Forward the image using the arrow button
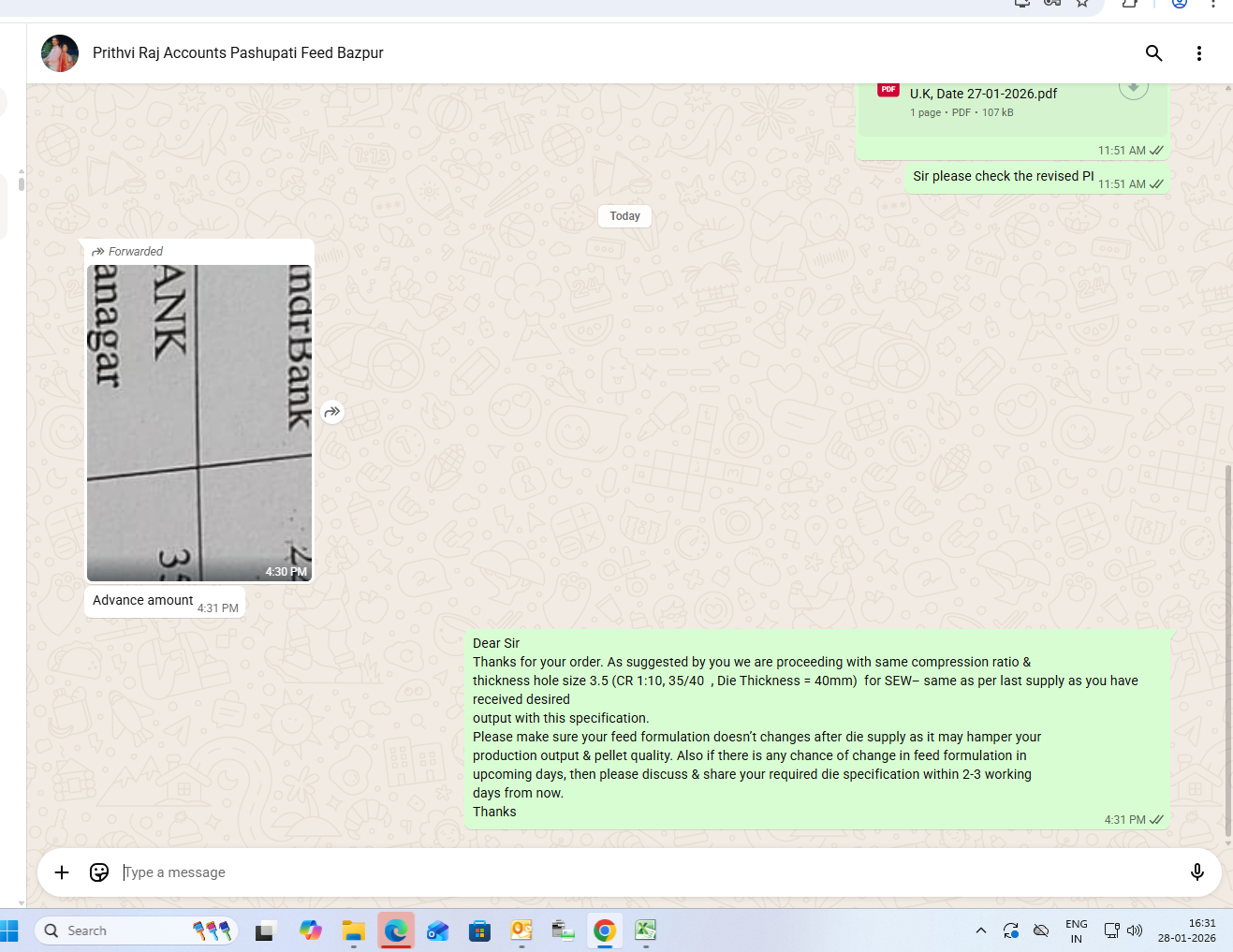Viewport: 1233px width, 952px height. click(332, 412)
